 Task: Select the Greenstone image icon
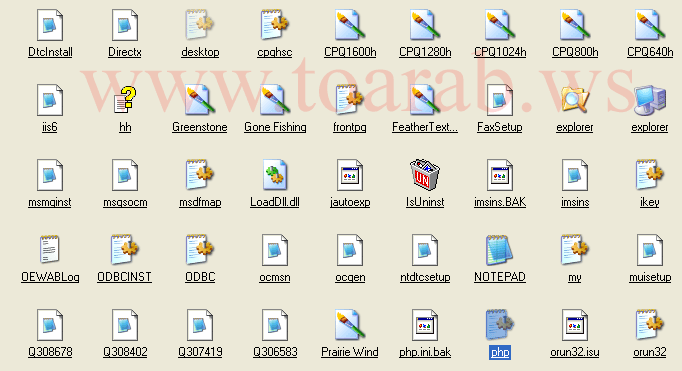point(200,100)
